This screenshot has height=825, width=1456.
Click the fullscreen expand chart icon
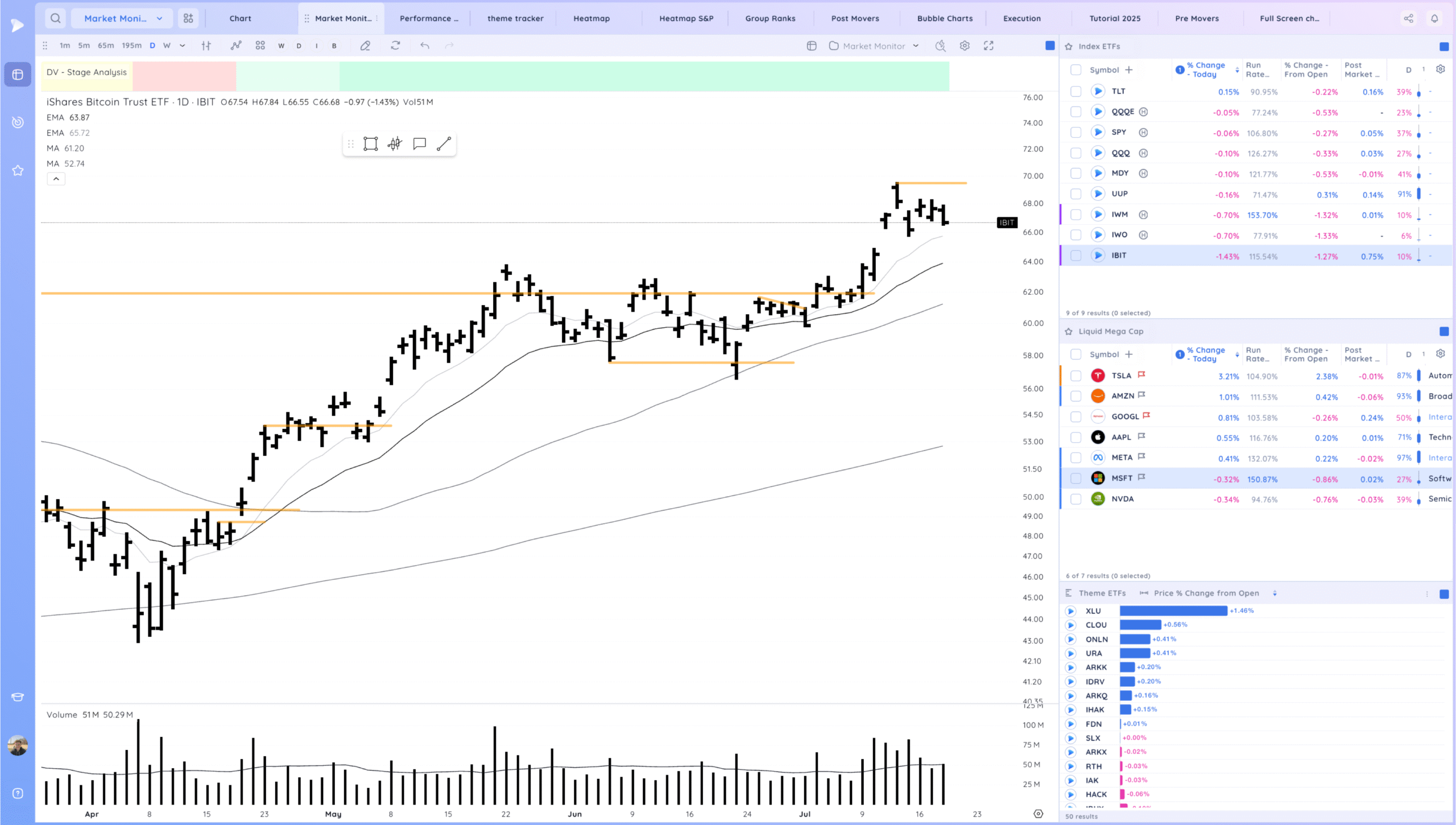click(988, 46)
